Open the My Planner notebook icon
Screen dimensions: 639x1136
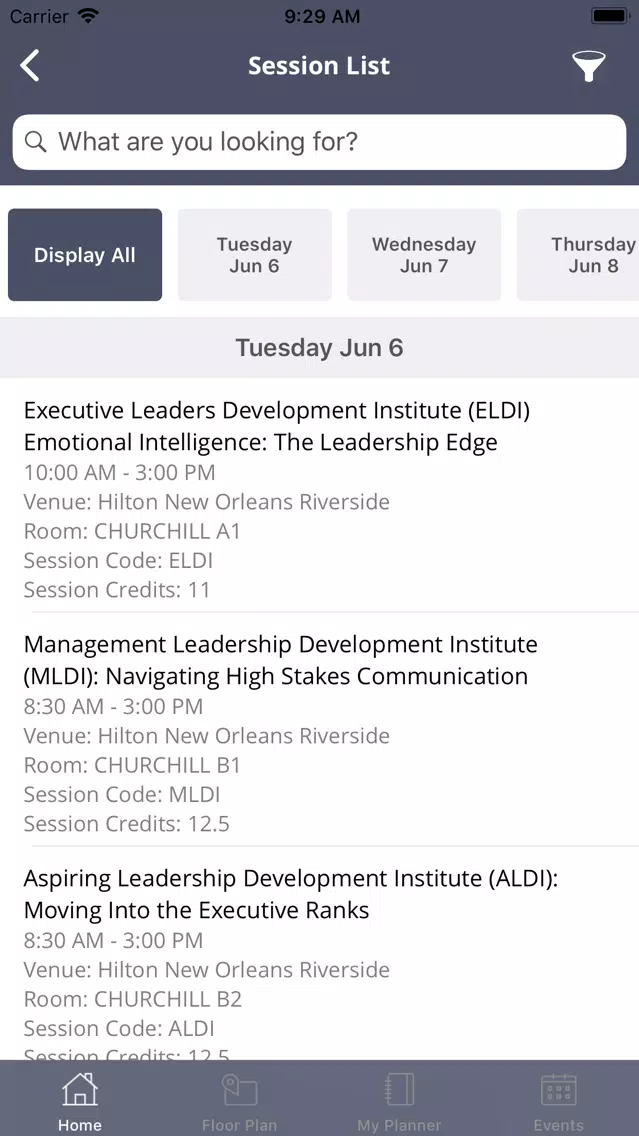[x=399, y=1090]
